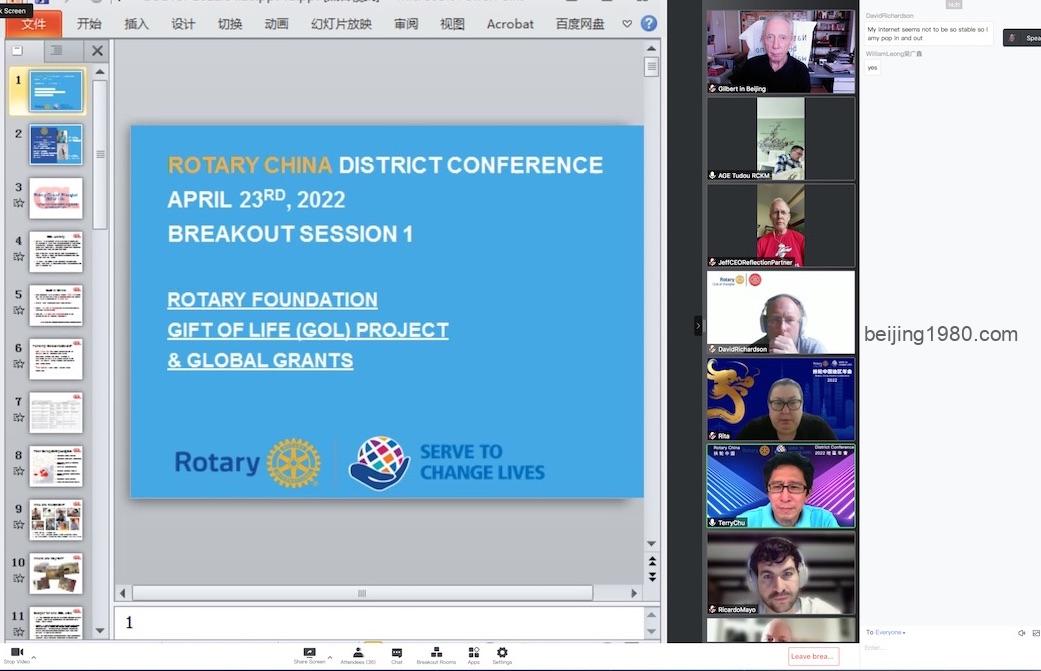This screenshot has height=671, width=1041.
Task: Select slide 7 thumbnail
Action: pyautogui.click(x=56, y=413)
